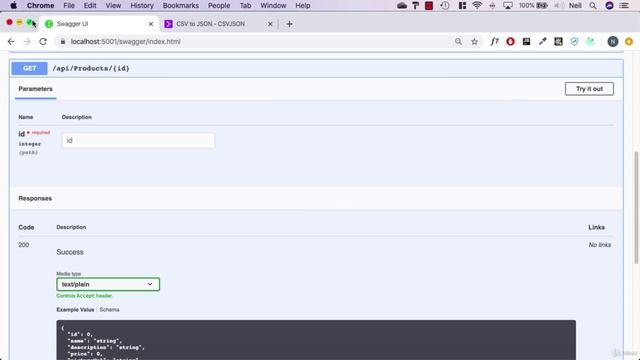Close the CSV to JSON tab
Screen dimensions: 640x360
click(x=270, y=24)
